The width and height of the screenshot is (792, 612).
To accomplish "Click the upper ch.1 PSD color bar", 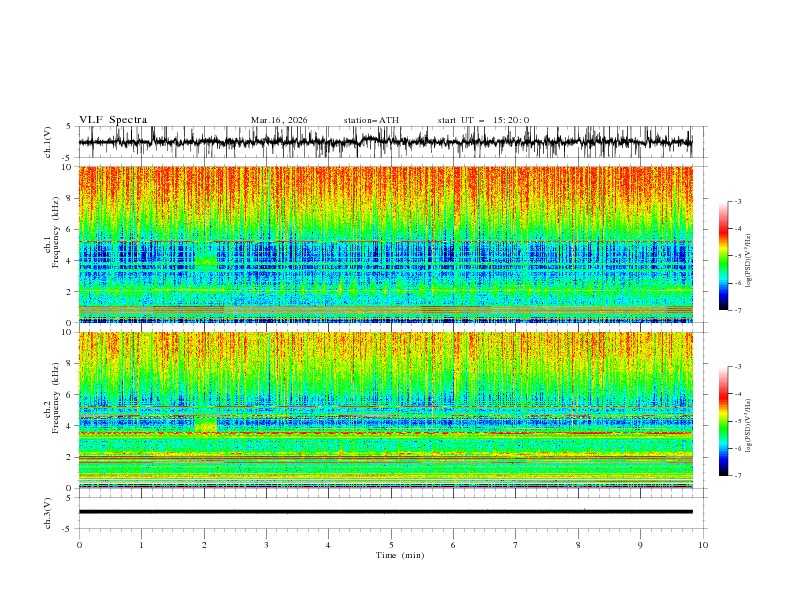I will pos(723,256).
